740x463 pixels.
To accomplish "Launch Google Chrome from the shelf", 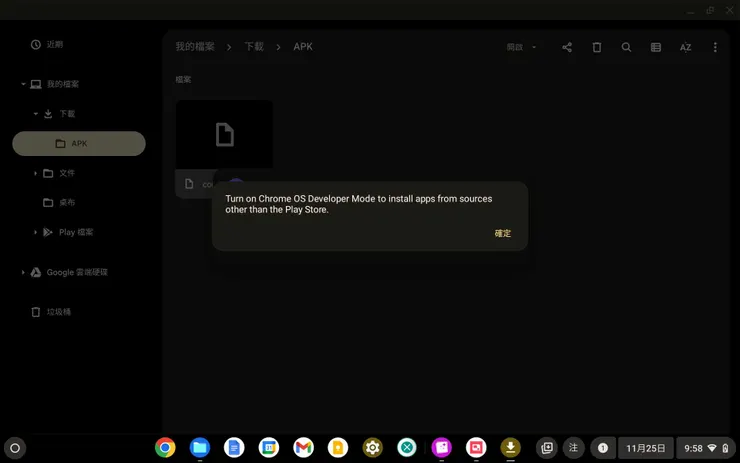I will click(x=165, y=448).
